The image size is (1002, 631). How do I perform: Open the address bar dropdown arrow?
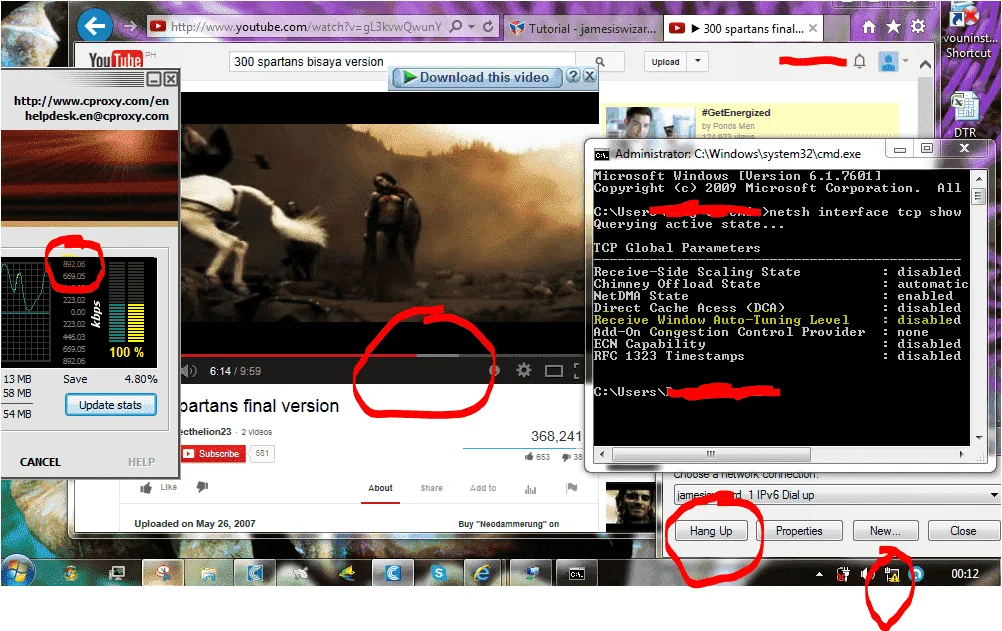(x=472, y=27)
